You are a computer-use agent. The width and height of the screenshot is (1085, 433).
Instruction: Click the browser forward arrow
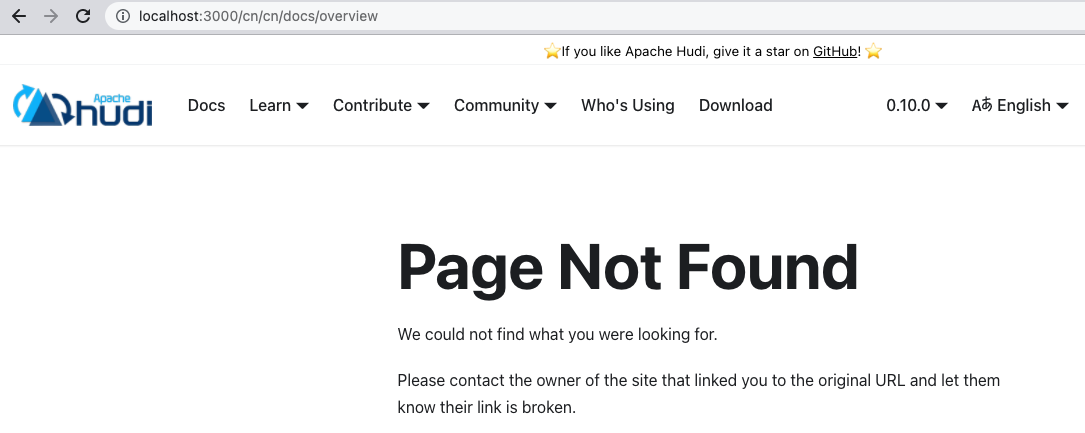click(x=51, y=16)
